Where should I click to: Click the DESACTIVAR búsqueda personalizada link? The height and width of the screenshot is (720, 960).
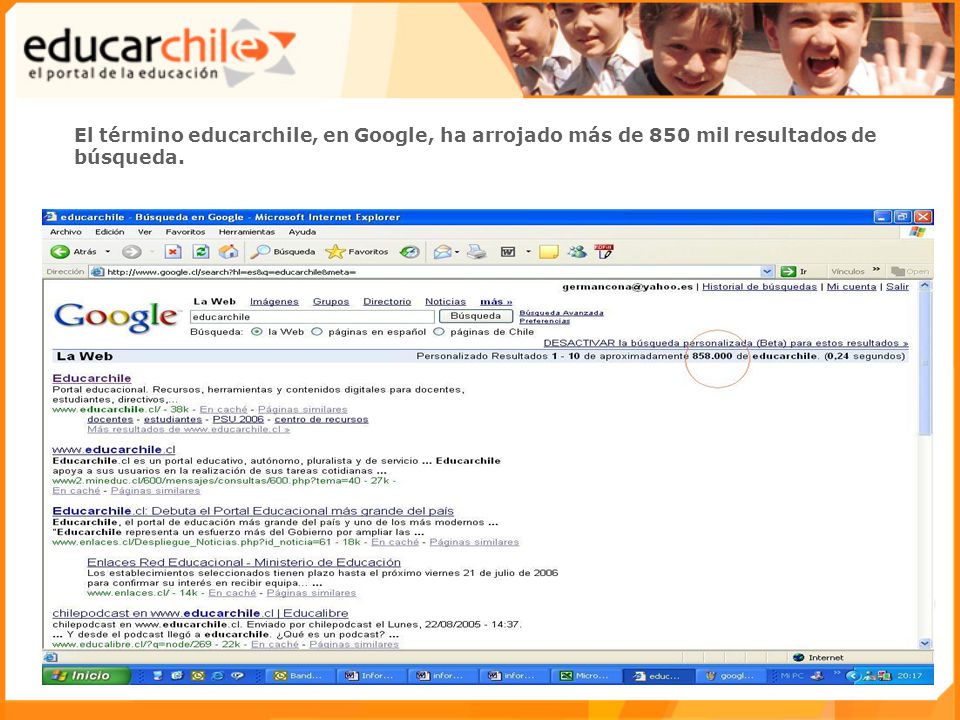726,343
